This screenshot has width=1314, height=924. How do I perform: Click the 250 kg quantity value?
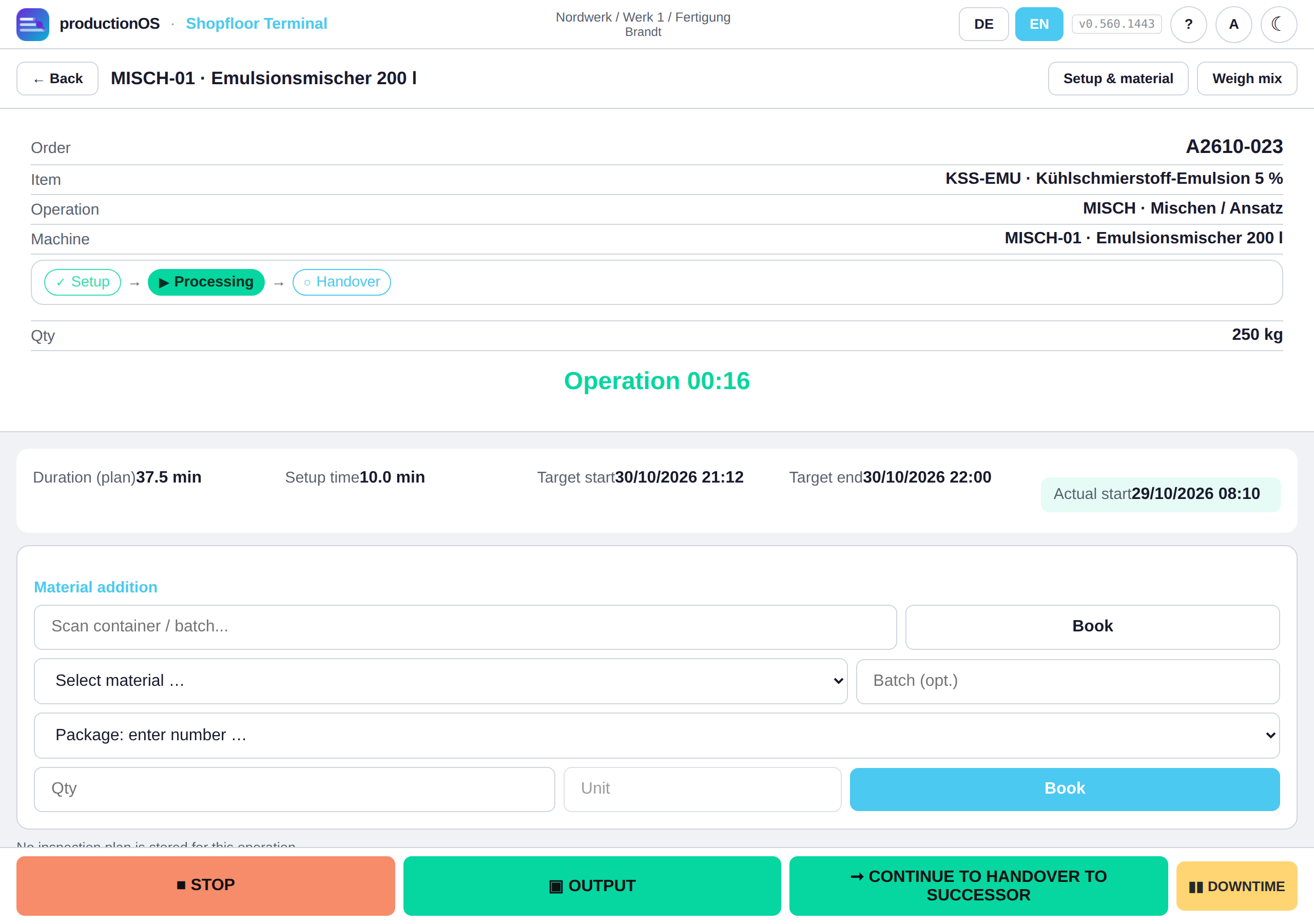(1257, 335)
